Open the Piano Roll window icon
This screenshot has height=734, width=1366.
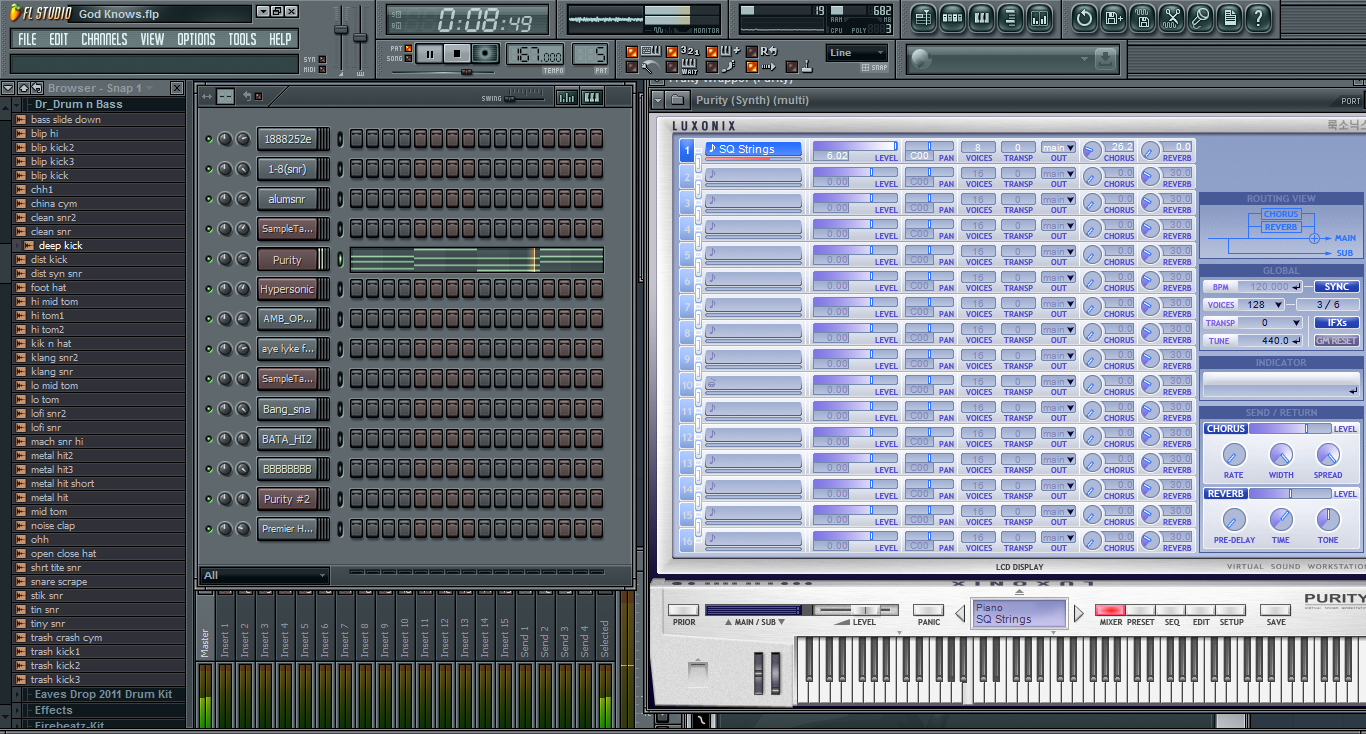coord(982,17)
